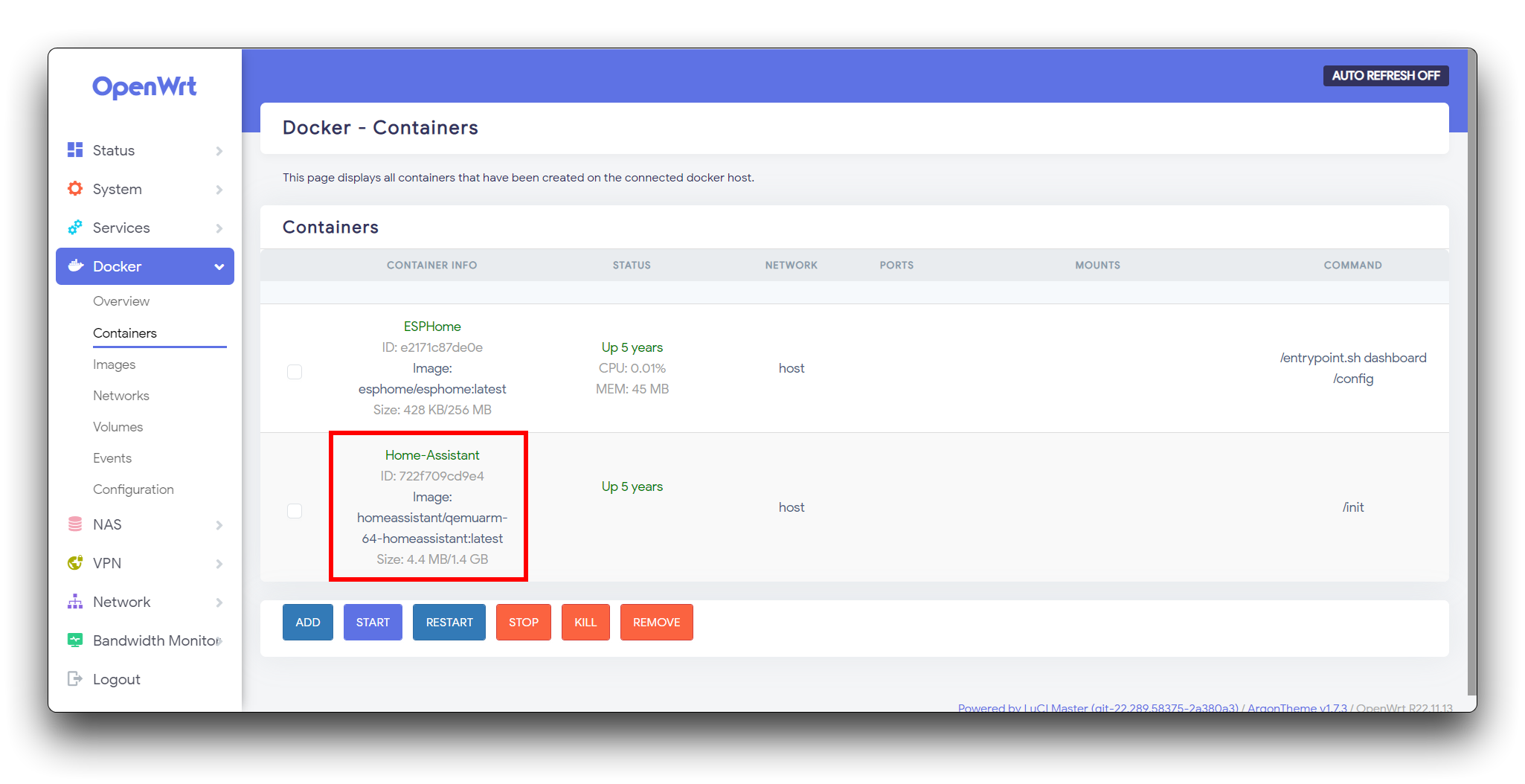Open the Home-Assistant container link
Viewport: 1525px width, 784px height.
coord(432,455)
